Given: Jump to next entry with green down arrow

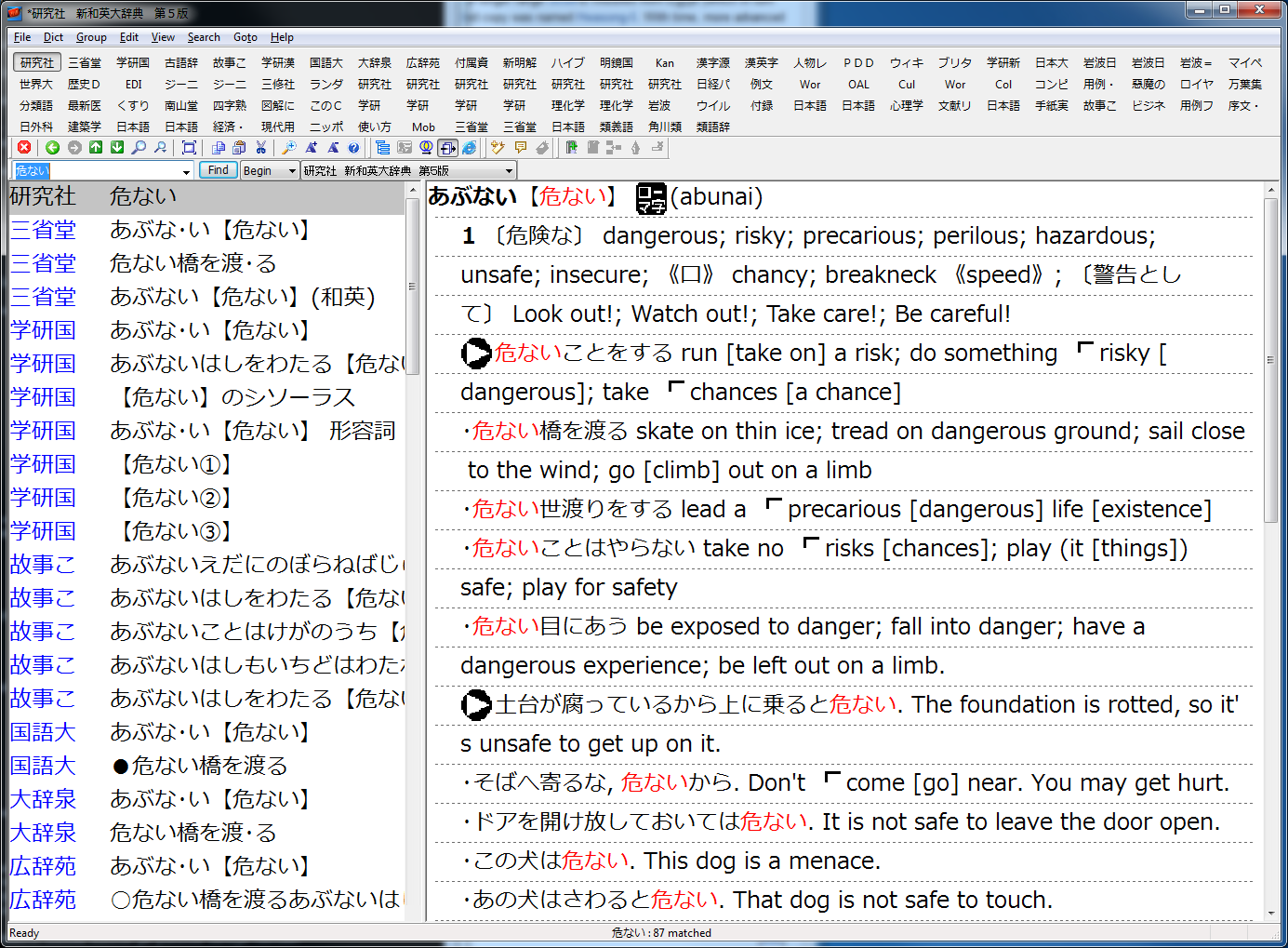Looking at the screenshot, I should click(117, 148).
